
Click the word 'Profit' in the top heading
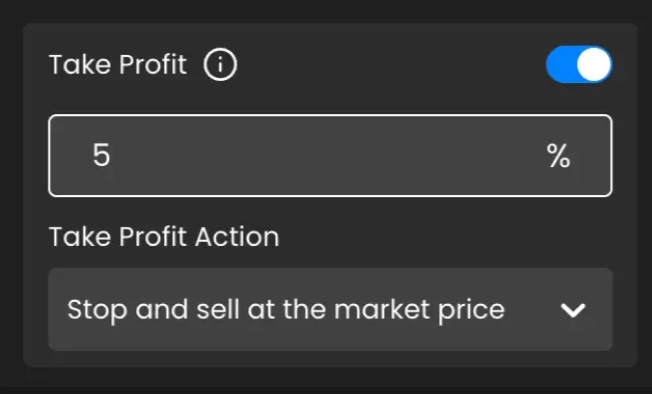pyautogui.click(x=153, y=65)
